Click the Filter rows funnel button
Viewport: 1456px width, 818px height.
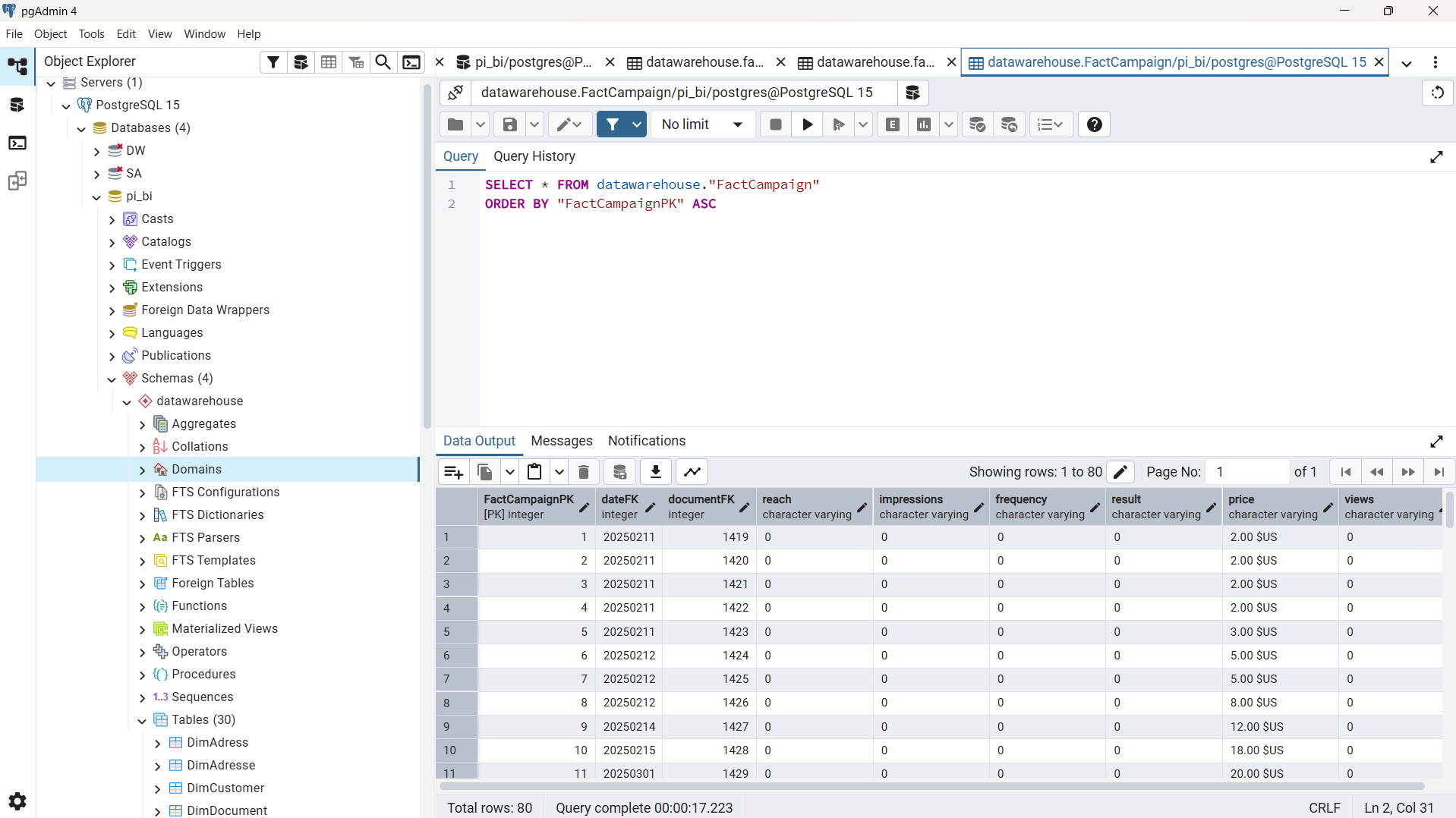tap(613, 124)
